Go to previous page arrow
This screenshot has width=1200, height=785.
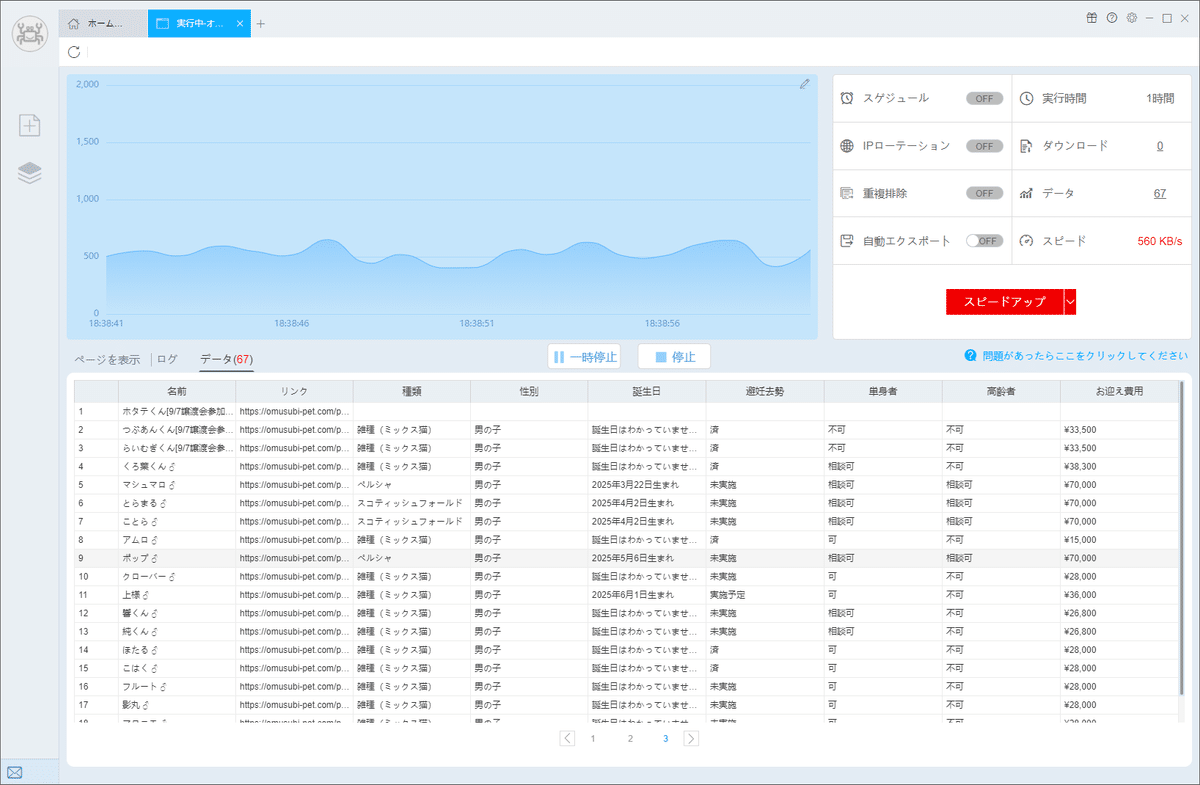567,738
